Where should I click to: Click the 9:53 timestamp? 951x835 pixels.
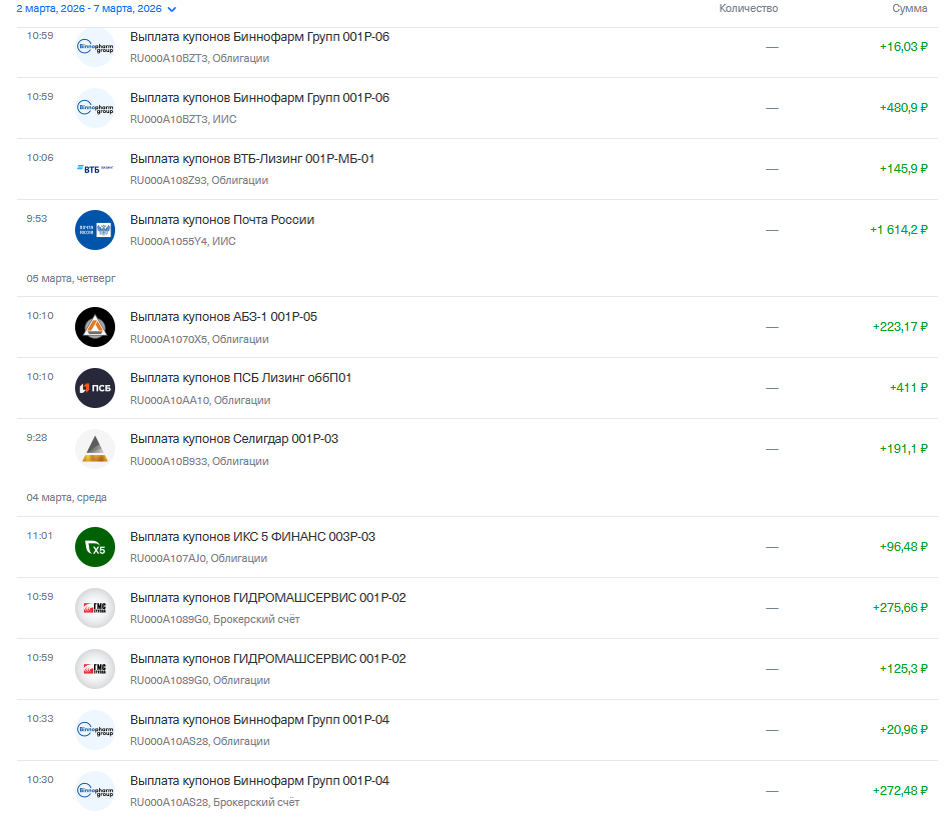[x=36, y=218]
